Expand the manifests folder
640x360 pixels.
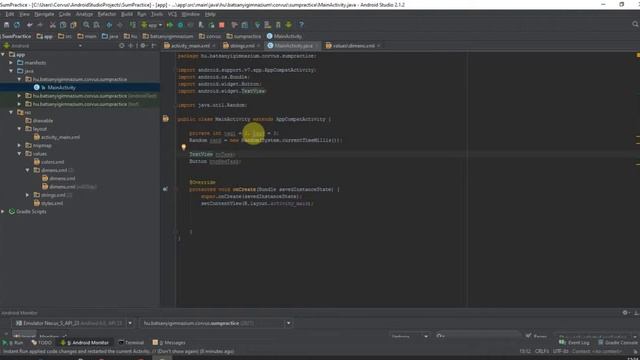[x=11, y=62]
